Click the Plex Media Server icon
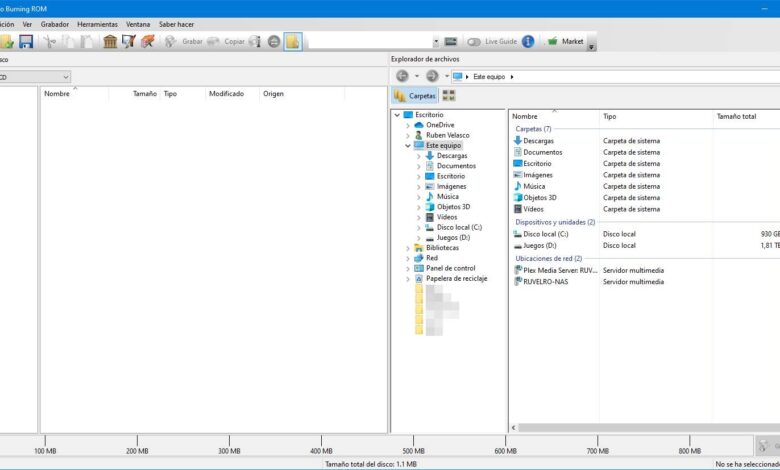 (x=518, y=270)
